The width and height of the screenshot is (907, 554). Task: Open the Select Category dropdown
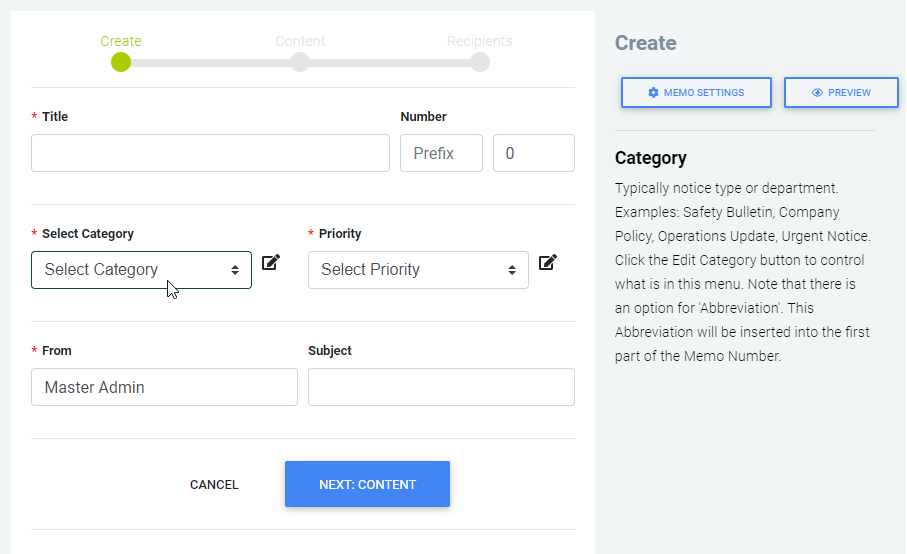pyautogui.click(x=141, y=270)
